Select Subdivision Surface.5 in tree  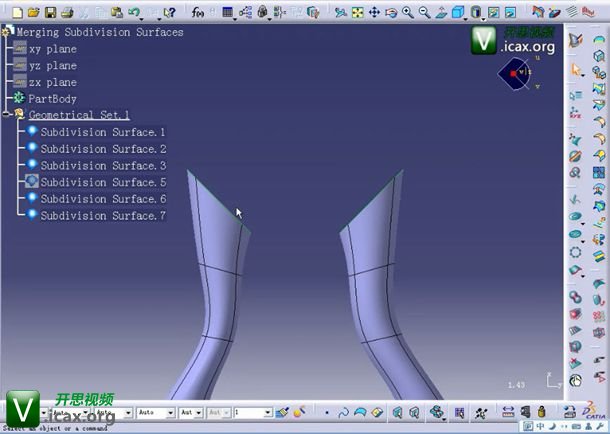click(102, 182)
